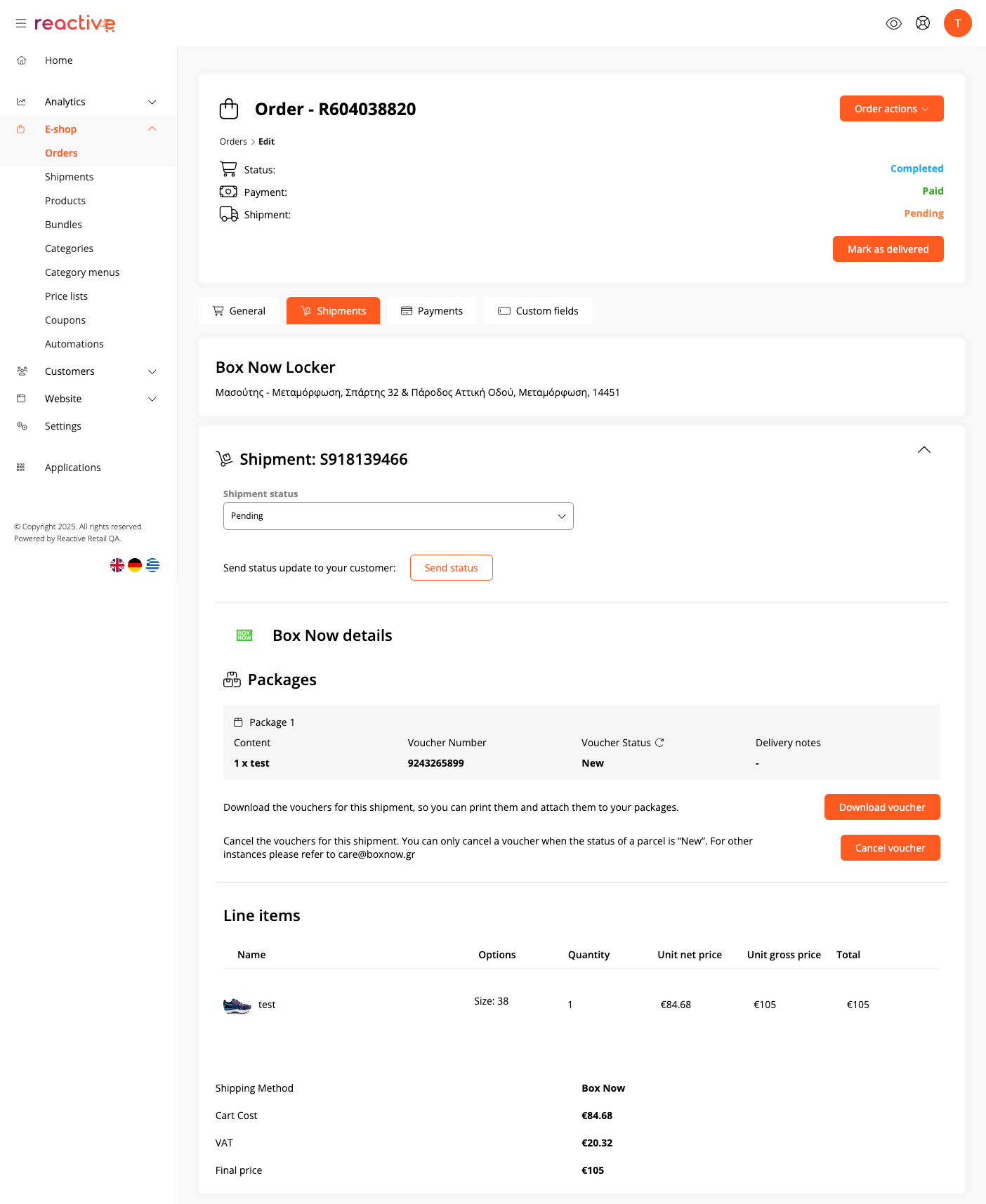The image size is (986, 1204).
Task: Refresh the voucher status icon
Action: (659, 743)
